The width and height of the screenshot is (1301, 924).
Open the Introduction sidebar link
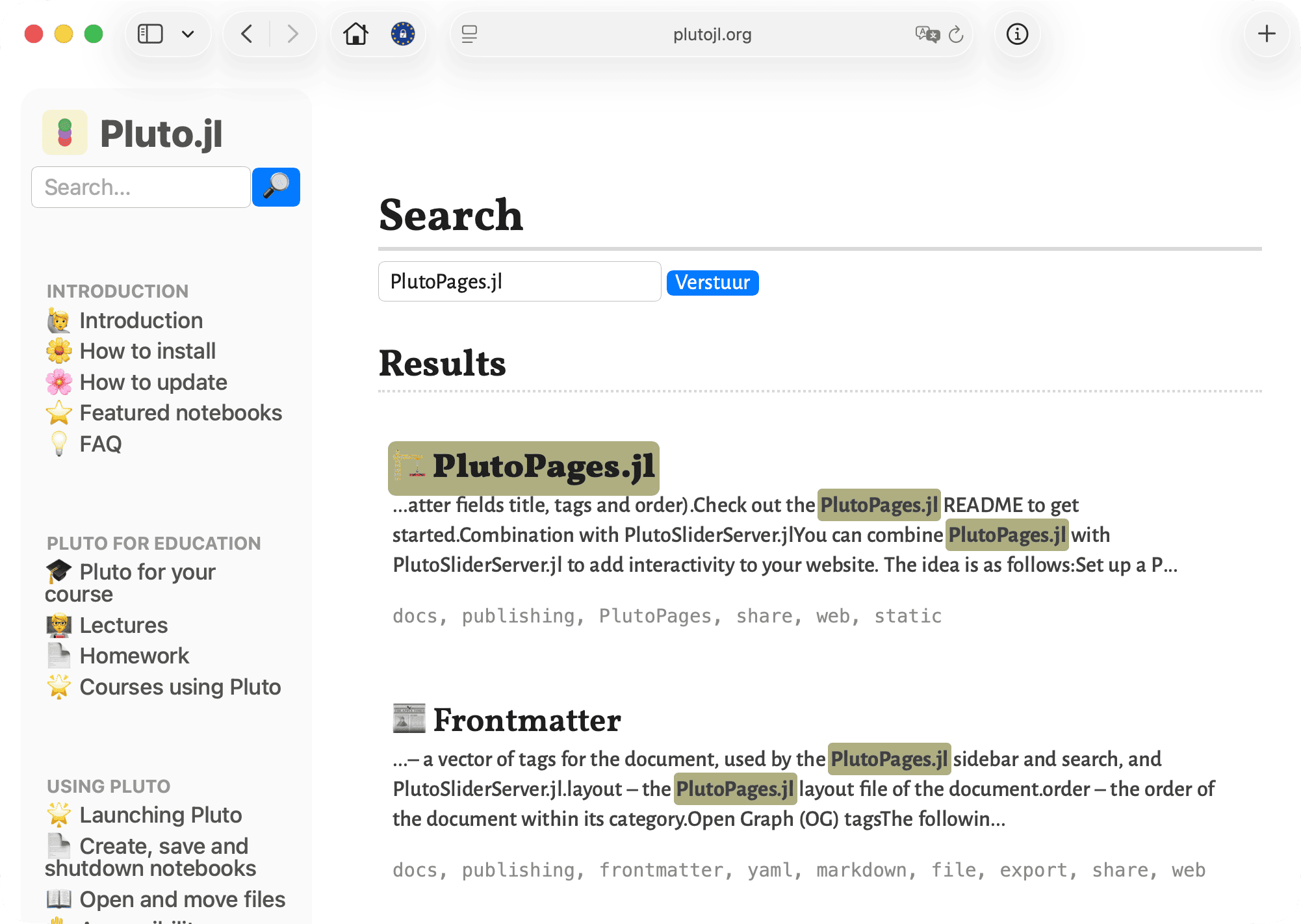coord(141,320)
